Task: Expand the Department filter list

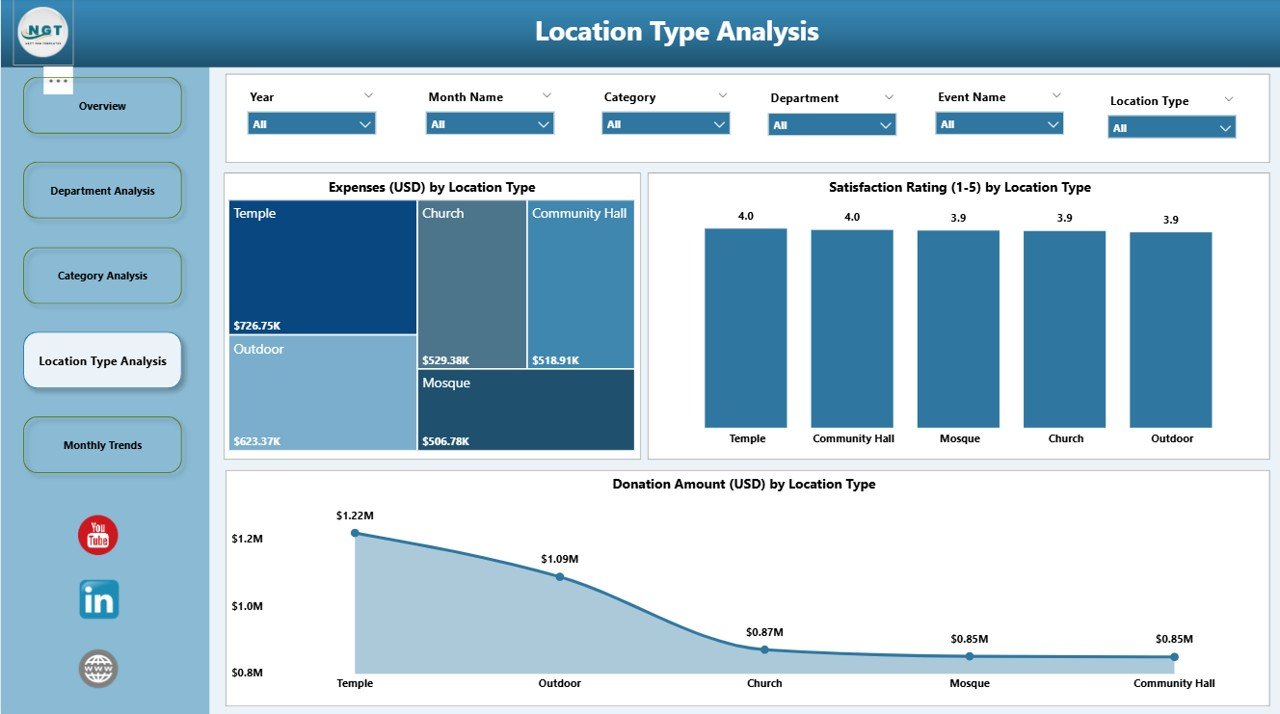Action: (883, 124)
